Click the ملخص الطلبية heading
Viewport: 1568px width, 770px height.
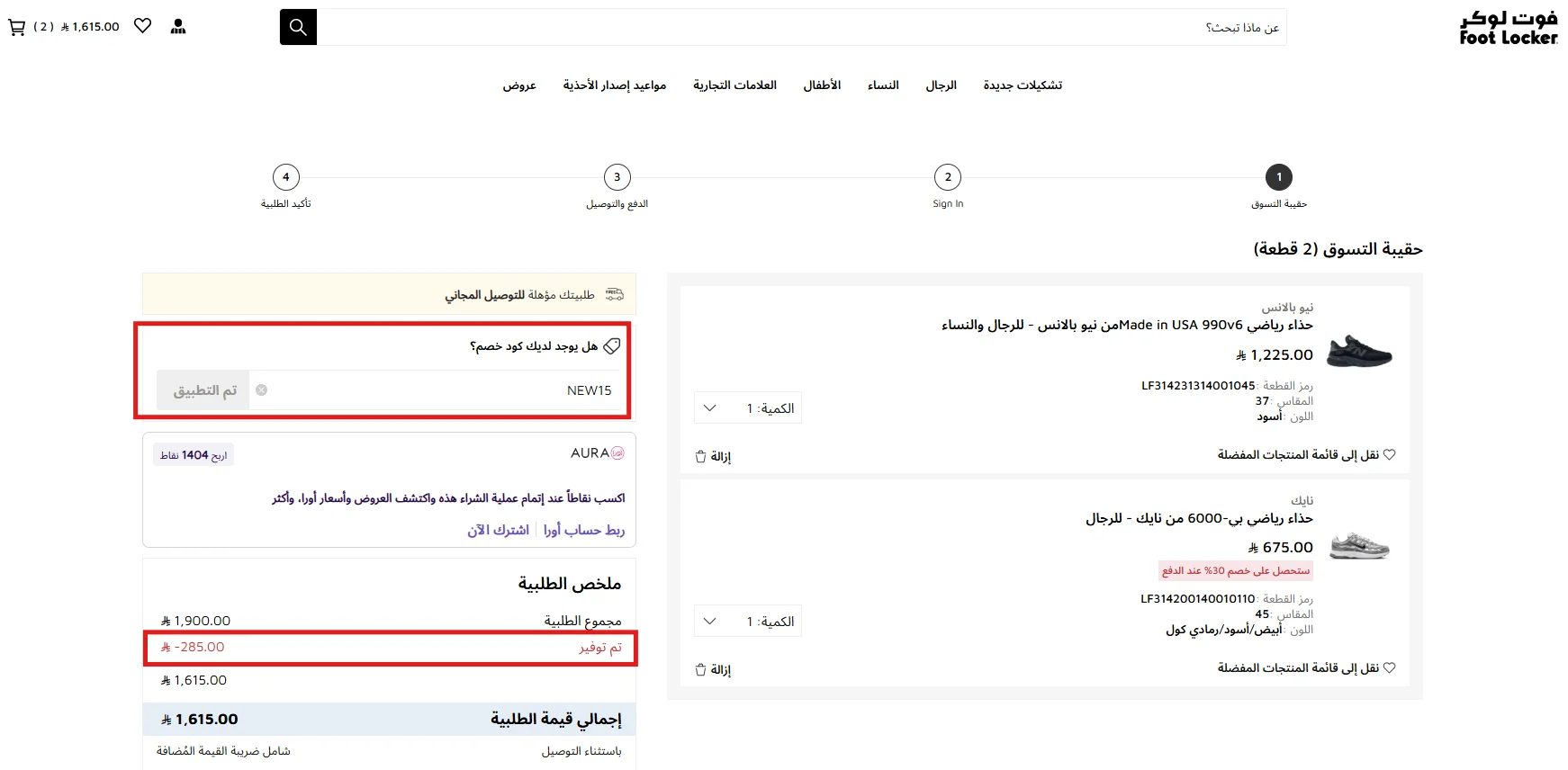tap(570, 584)
